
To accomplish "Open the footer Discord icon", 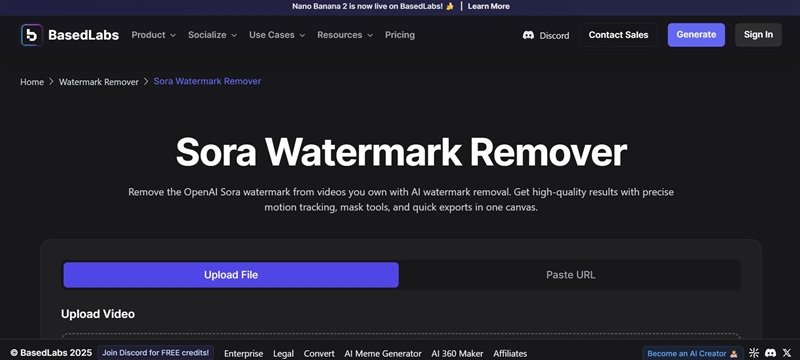I will (771, 353).
